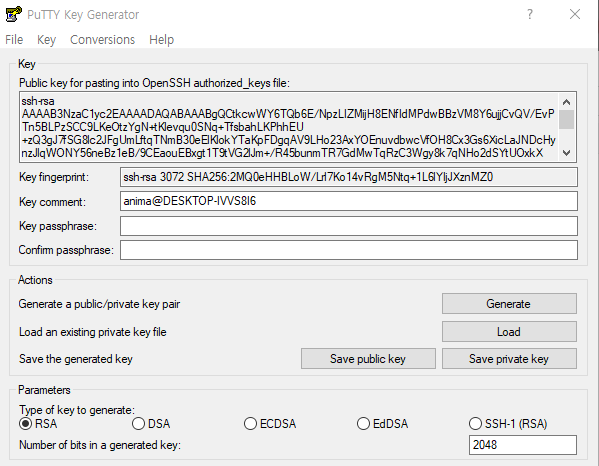Open the Key menu
Image resolution: width=599 pixels, height=466 pixels.
pyautogui.click(x=46, y=40)
